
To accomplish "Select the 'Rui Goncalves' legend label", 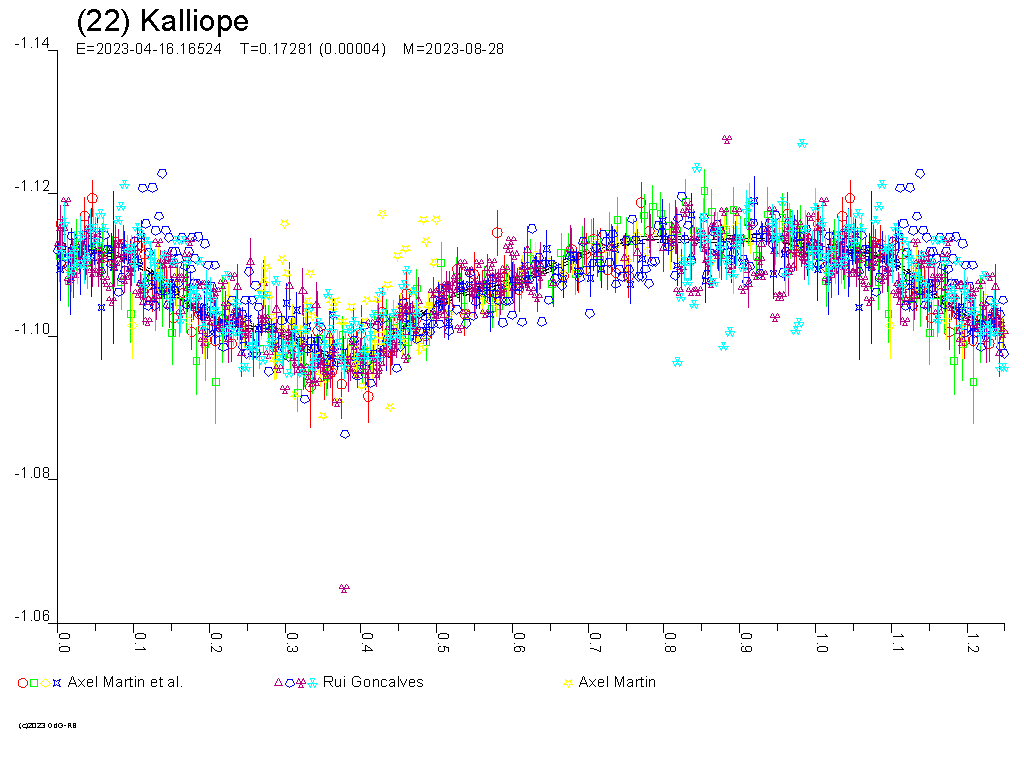I will coord(373,682).
